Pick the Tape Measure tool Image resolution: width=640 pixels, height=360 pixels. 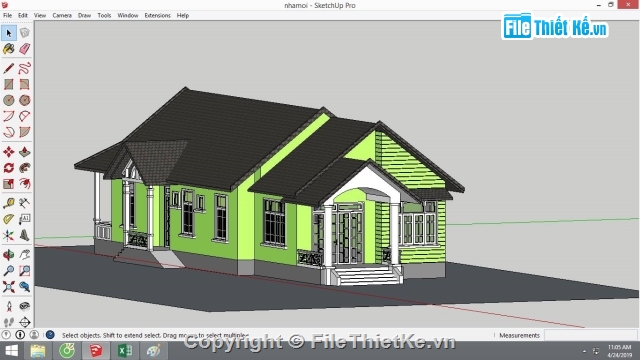coord(9,203)
